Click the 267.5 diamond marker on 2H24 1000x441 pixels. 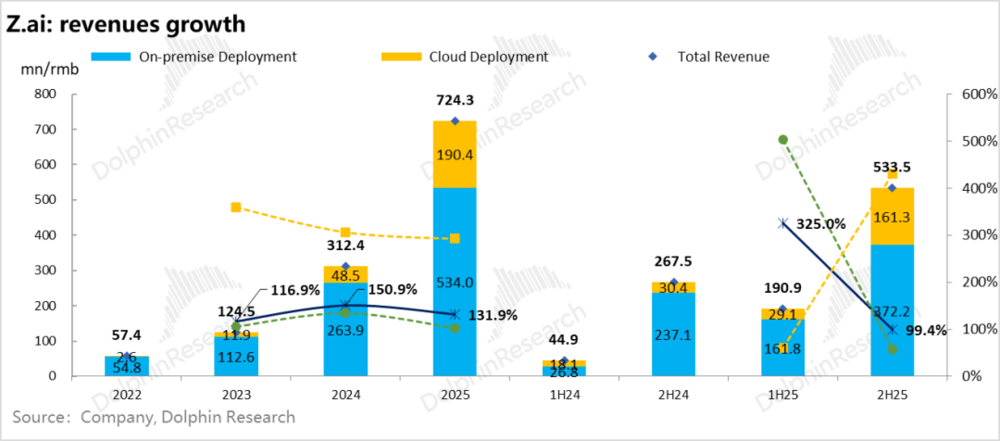tap(673, 283)
